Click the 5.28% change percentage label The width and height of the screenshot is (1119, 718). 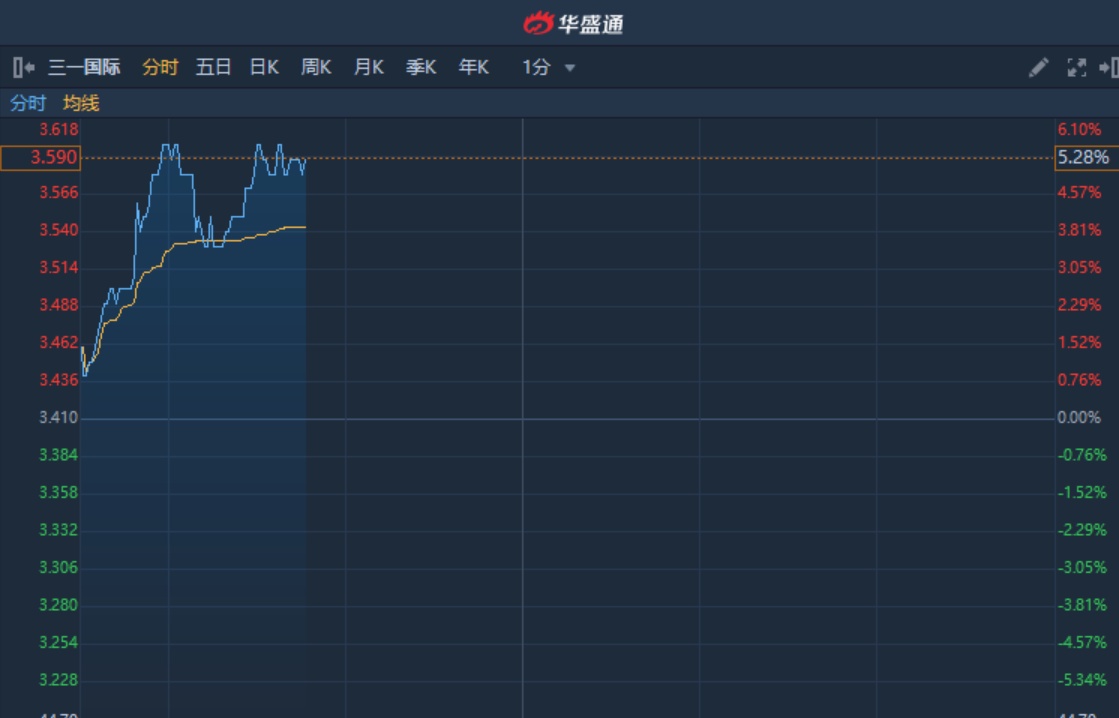(1084, 158)
